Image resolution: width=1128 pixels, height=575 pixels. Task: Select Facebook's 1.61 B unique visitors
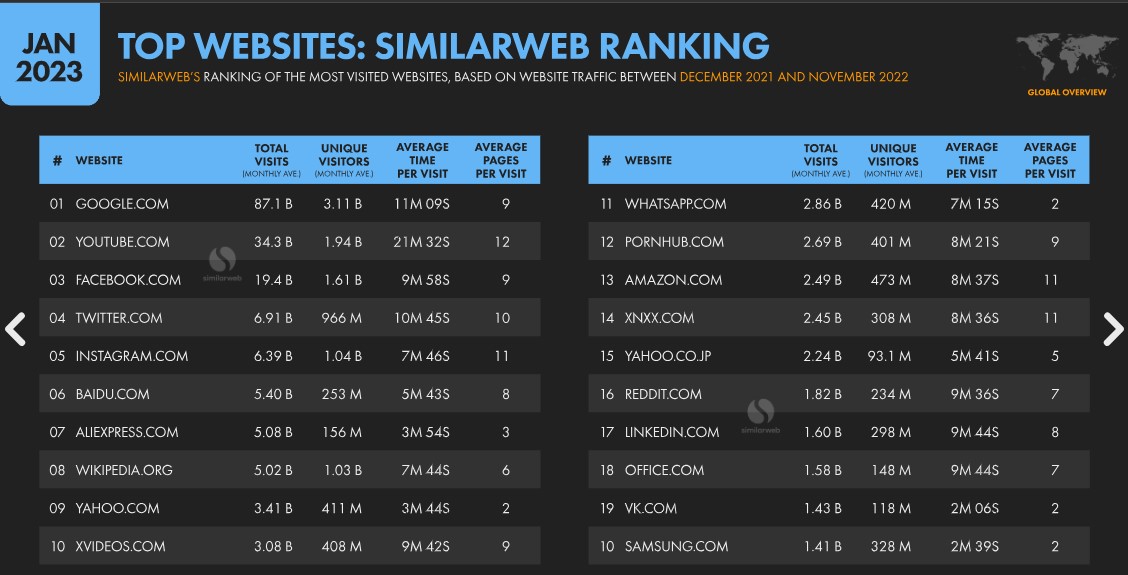tap(342, 281)
